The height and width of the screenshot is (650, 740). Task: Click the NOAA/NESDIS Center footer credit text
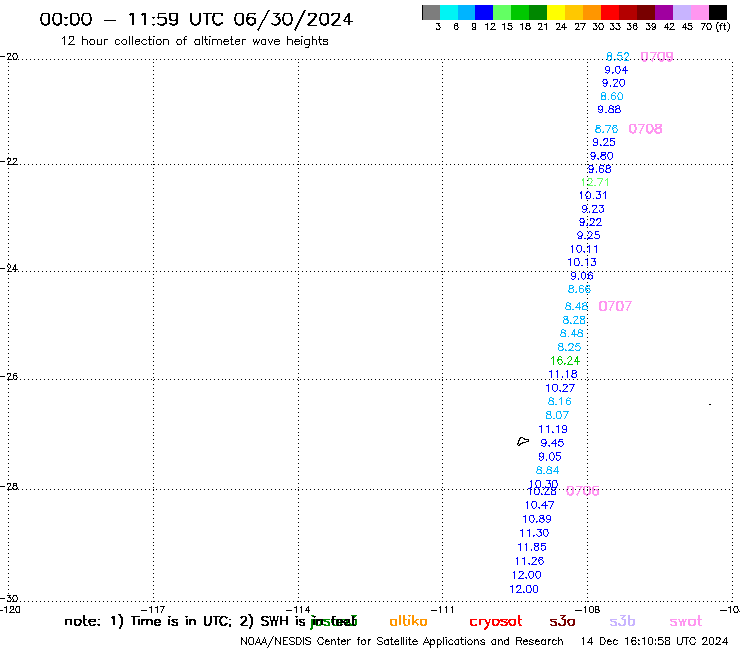tap(402, 642)
